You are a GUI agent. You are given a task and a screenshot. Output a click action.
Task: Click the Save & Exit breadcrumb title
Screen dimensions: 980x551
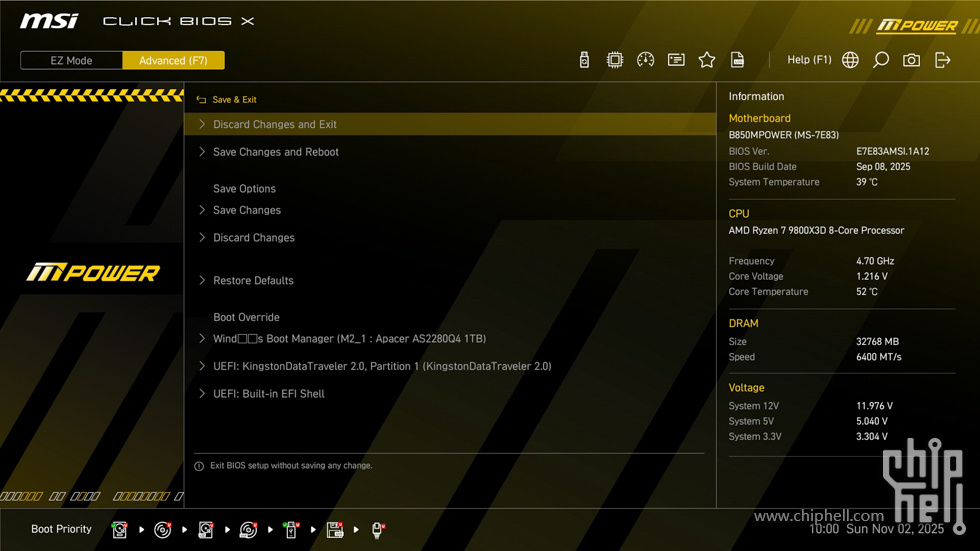point(234,99)
